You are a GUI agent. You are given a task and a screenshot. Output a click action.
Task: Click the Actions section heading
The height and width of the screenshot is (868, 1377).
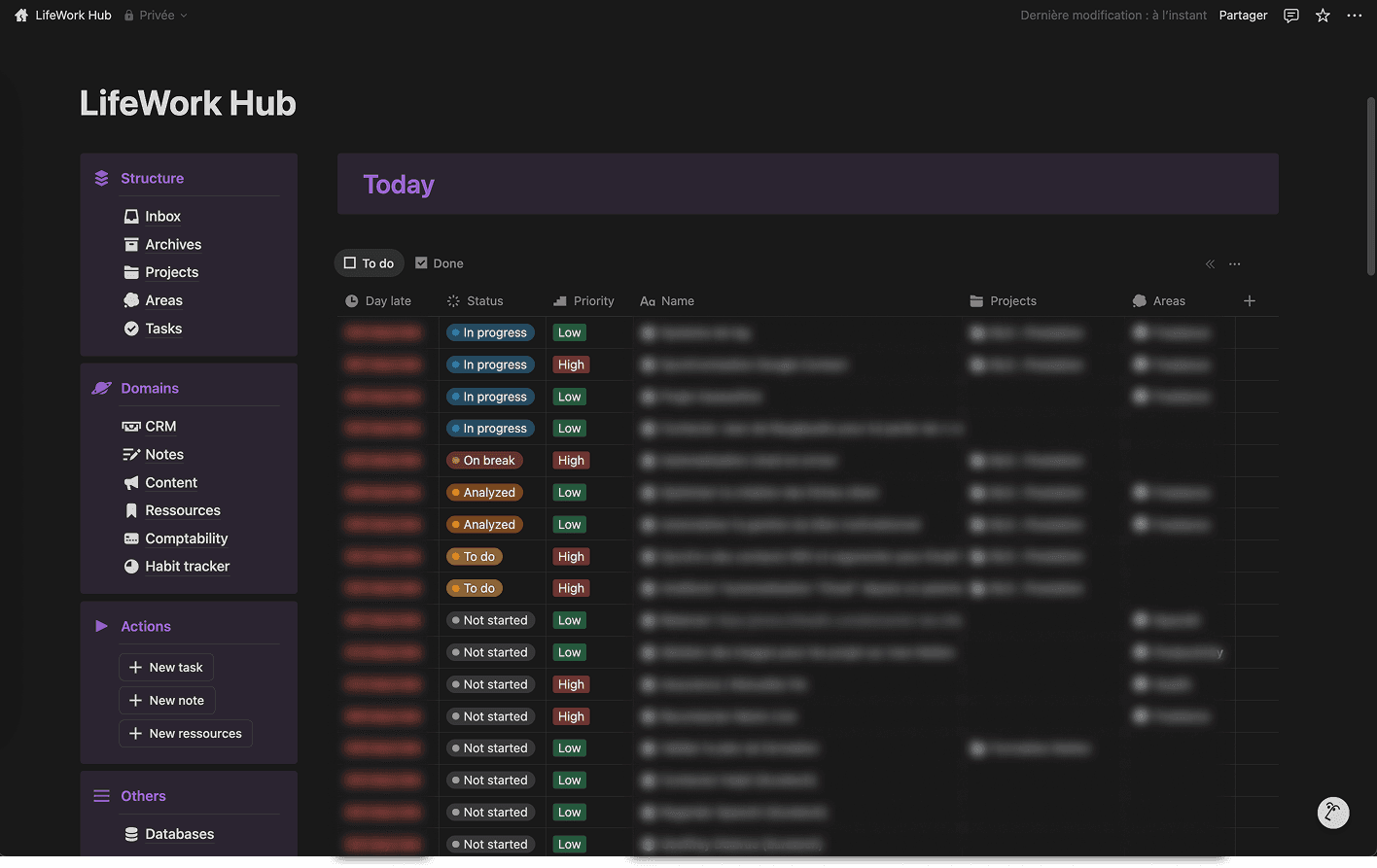click(146, 627)
